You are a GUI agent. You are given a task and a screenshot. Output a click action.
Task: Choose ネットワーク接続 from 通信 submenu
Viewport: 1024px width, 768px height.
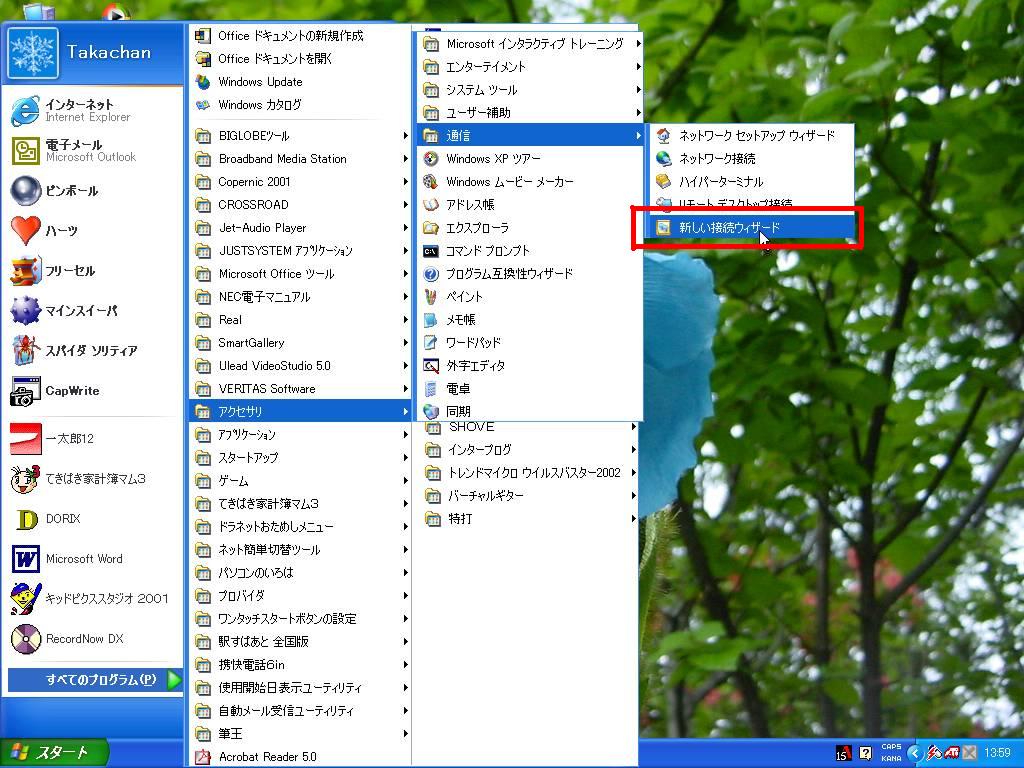pos(751,158)
